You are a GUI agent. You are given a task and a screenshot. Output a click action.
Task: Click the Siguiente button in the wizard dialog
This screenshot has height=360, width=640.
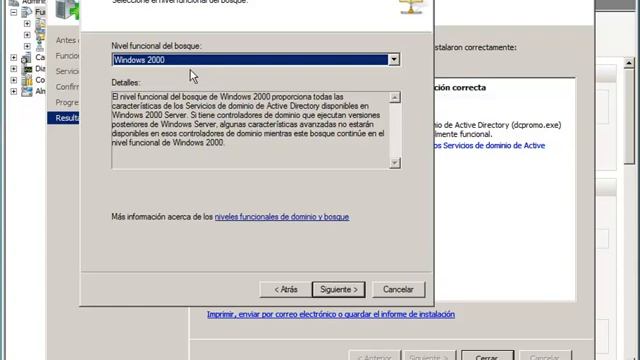click(338, 289)
